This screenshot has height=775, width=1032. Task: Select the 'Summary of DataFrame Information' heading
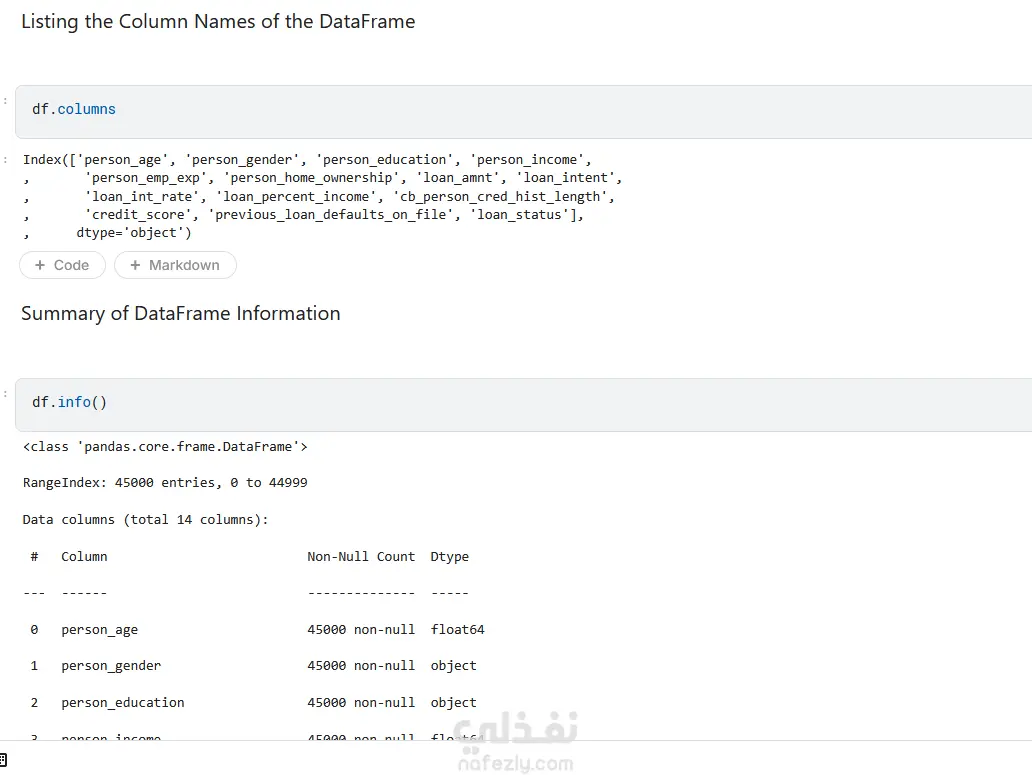coord(181,314)
